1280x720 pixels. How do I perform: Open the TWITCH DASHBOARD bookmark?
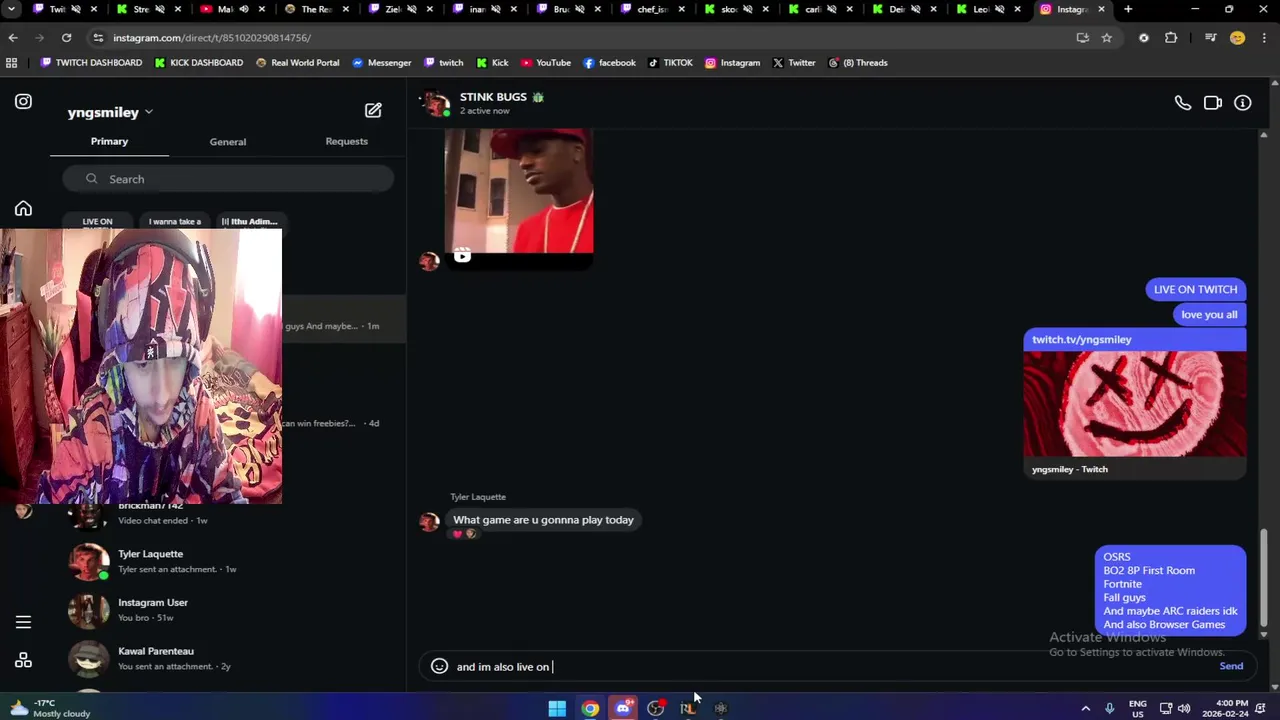(x=91, y=62)
